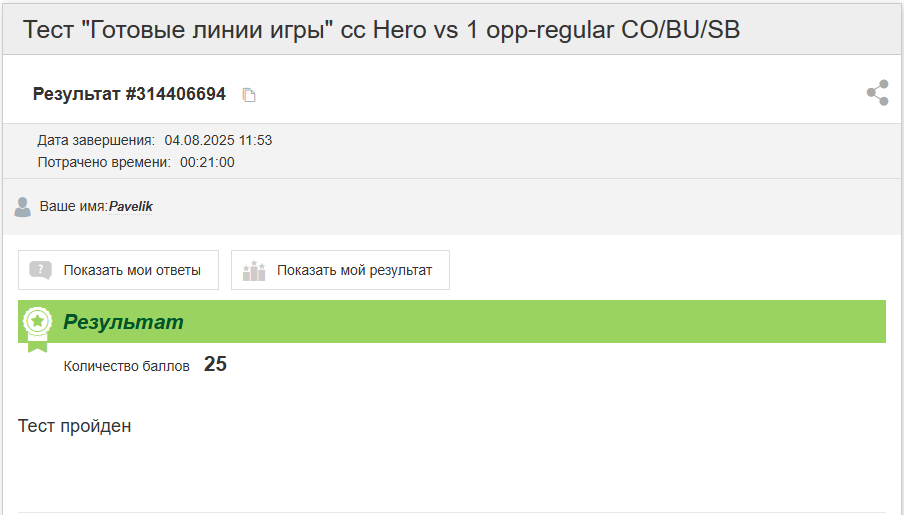Click the 'Ваше имя:' label
This screenshot has width=904, height=515.
point(73,206)
